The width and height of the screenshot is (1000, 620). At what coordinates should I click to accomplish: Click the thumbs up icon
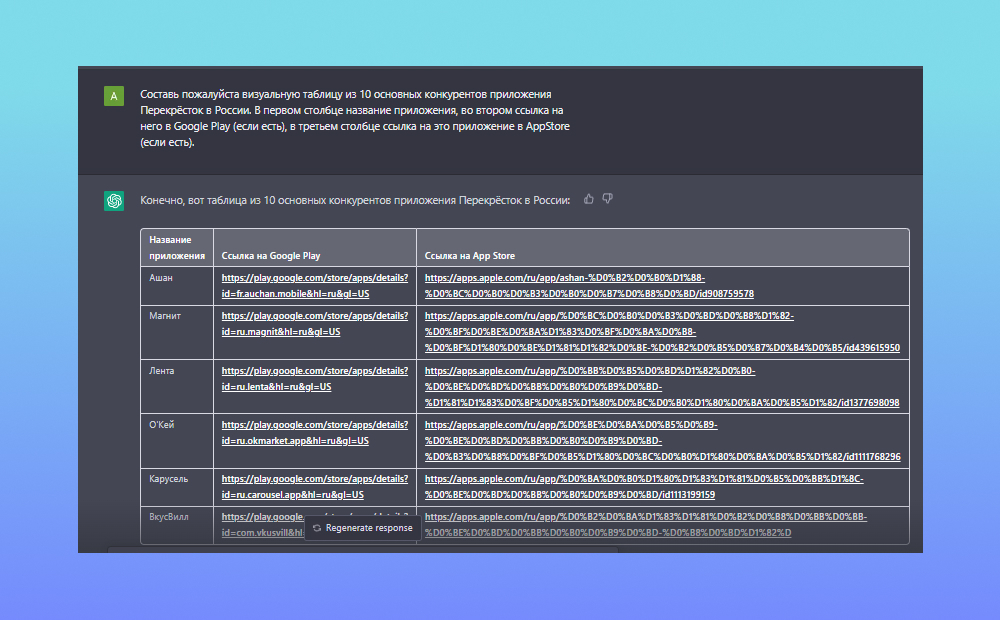(589, 199)
